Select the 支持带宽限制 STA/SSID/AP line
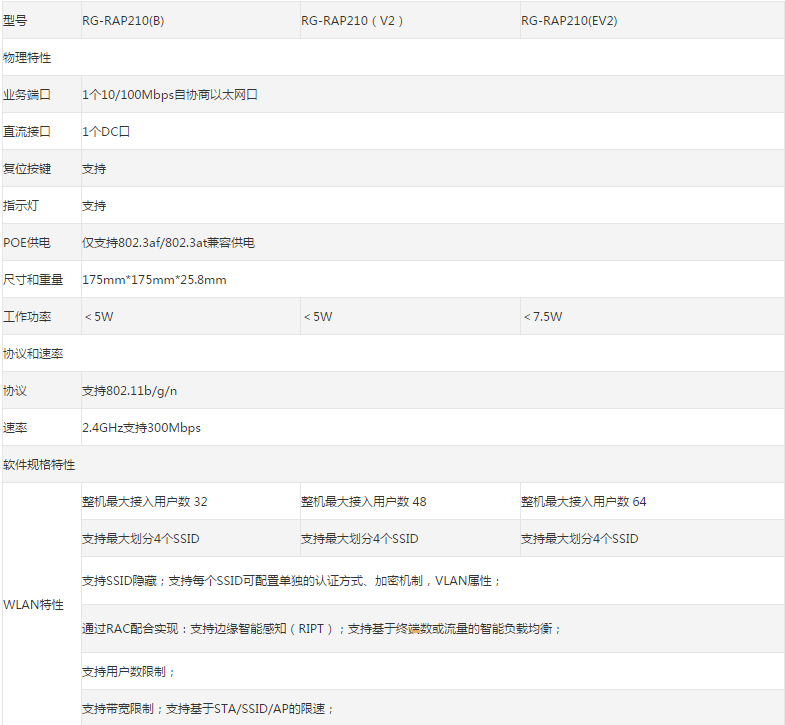This screenshot has height=725, width=785. click(x=208, y=709)
